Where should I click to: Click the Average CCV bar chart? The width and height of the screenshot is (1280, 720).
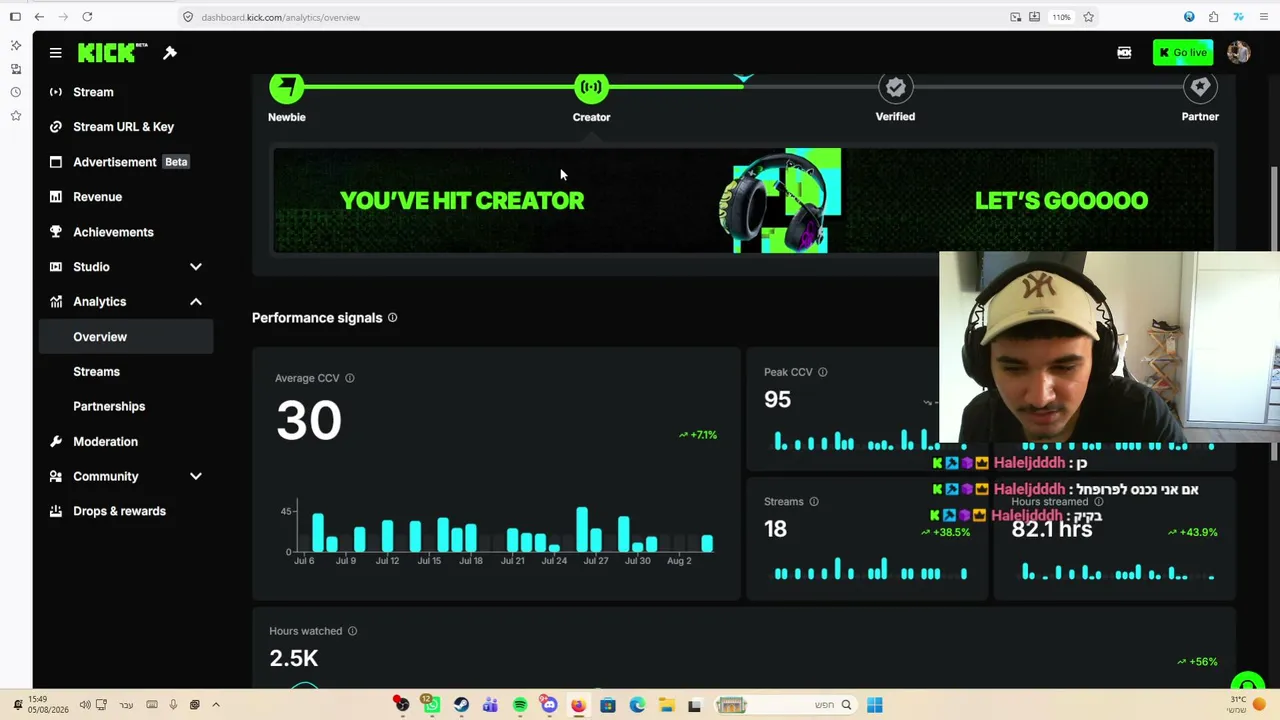[x=497, y=530]
